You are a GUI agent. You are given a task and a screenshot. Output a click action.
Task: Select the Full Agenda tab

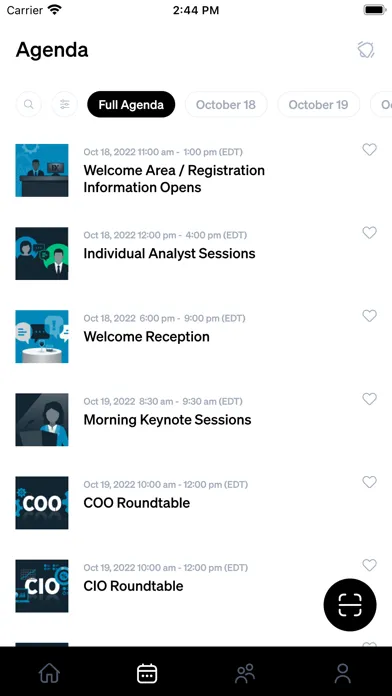131,105
